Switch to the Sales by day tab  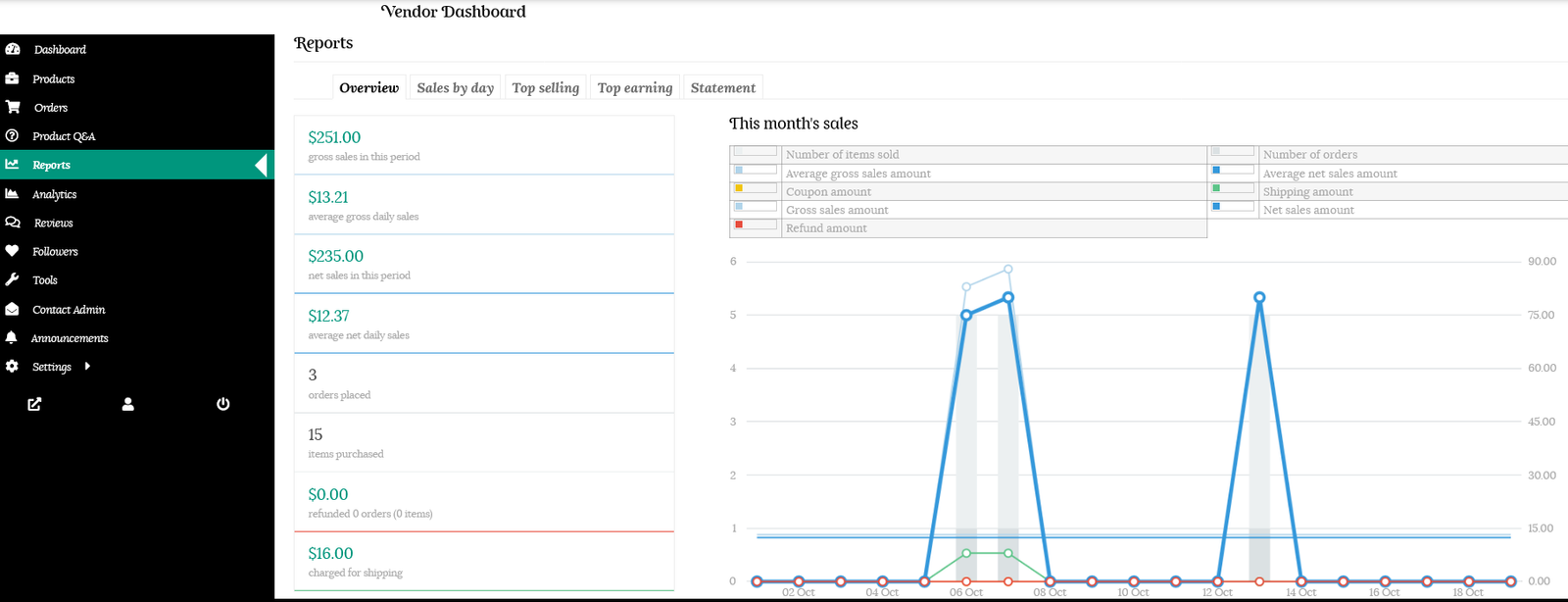455,88
